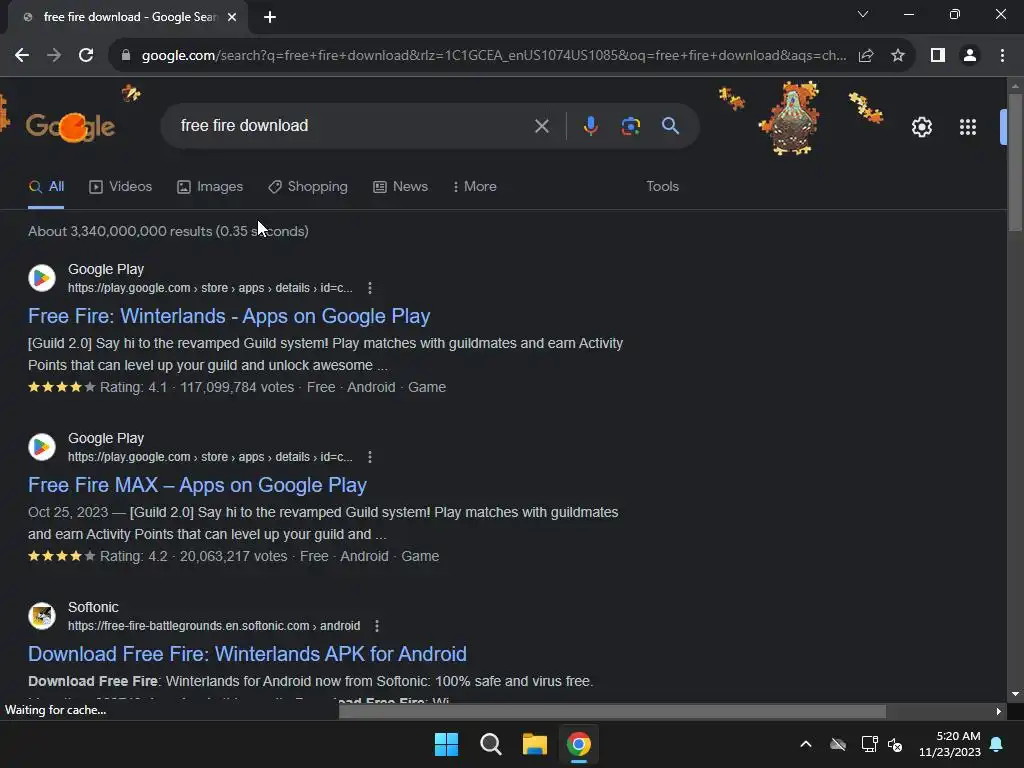Open Chrome three-dot menu
Screen dimensions: 1024x768
click(1002, 56)
